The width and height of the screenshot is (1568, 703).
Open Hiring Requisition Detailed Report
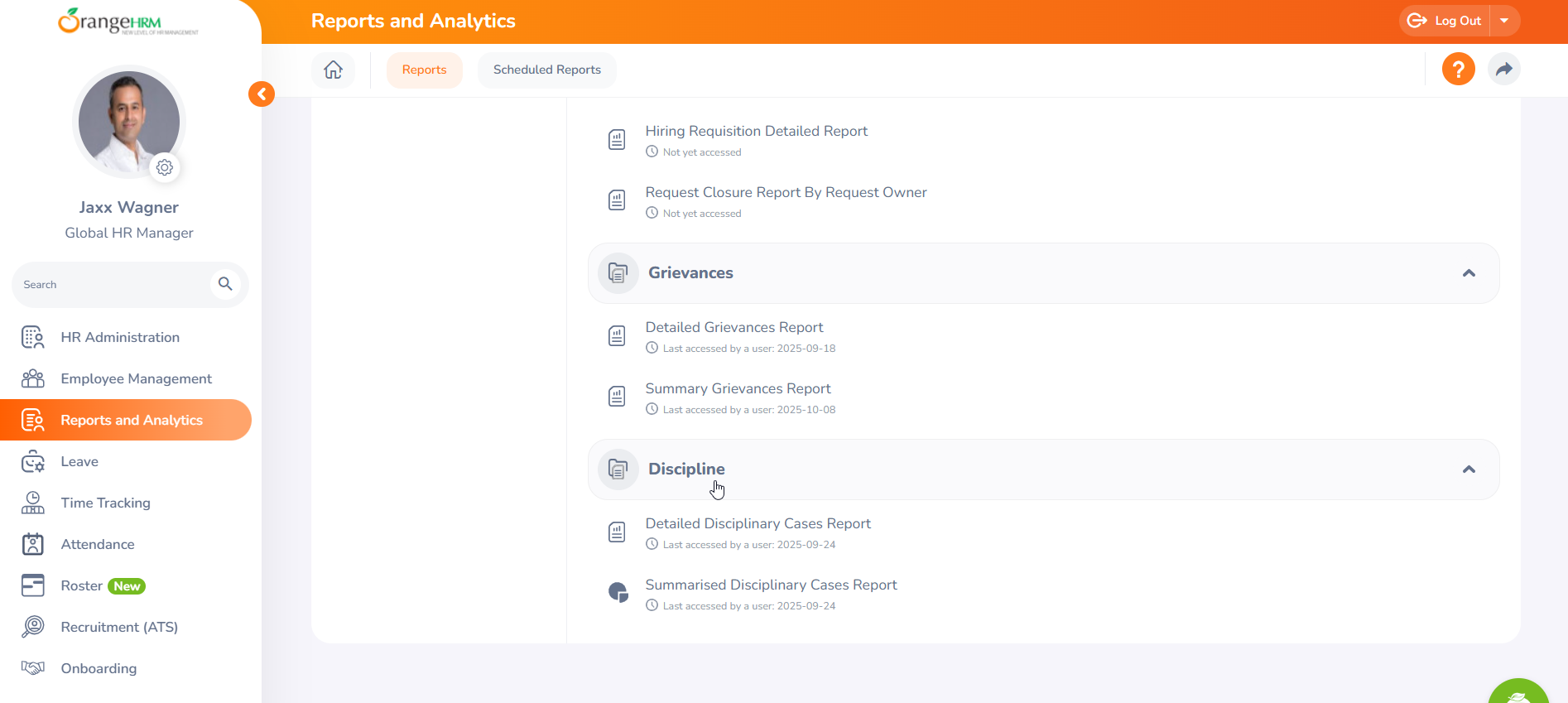click(756, 132)
